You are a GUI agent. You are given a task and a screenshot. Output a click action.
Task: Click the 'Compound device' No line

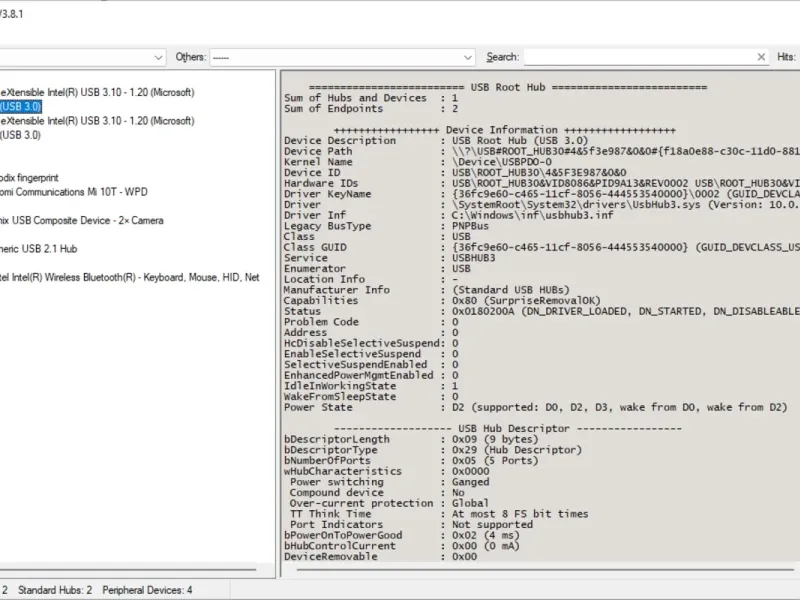pyautogui.click(x=377, y=493)
